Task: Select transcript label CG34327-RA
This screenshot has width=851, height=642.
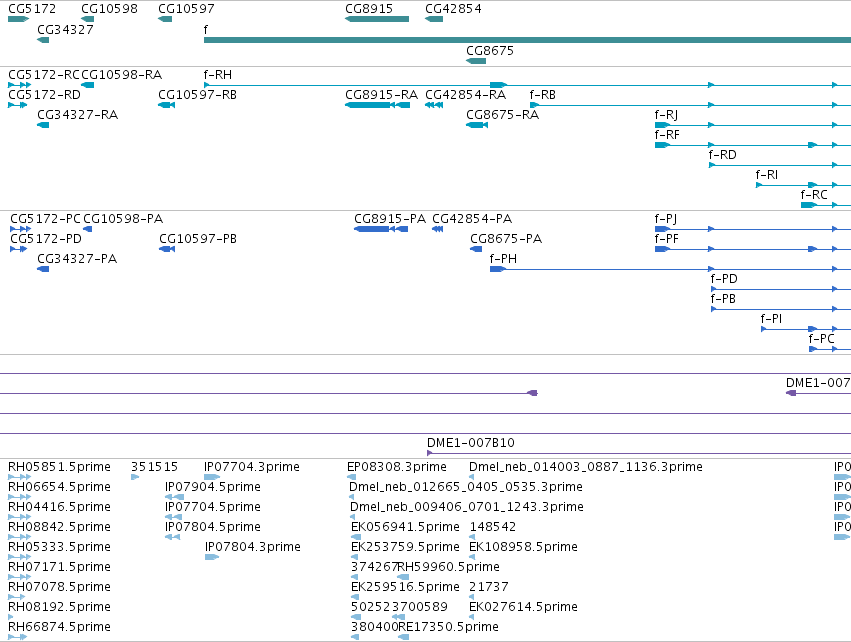Action: [78, 115]
